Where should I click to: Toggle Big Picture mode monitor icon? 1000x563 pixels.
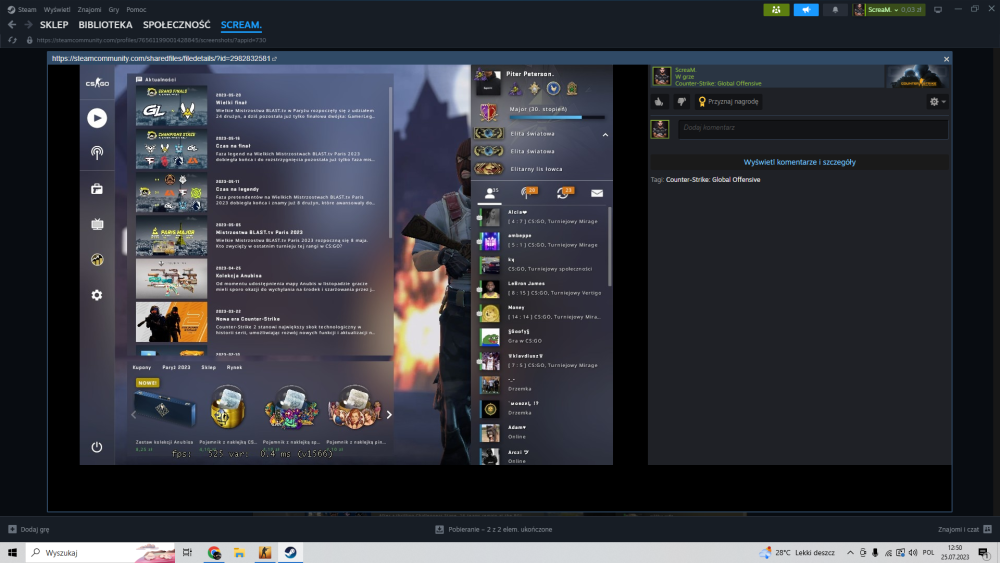[938, 10]
